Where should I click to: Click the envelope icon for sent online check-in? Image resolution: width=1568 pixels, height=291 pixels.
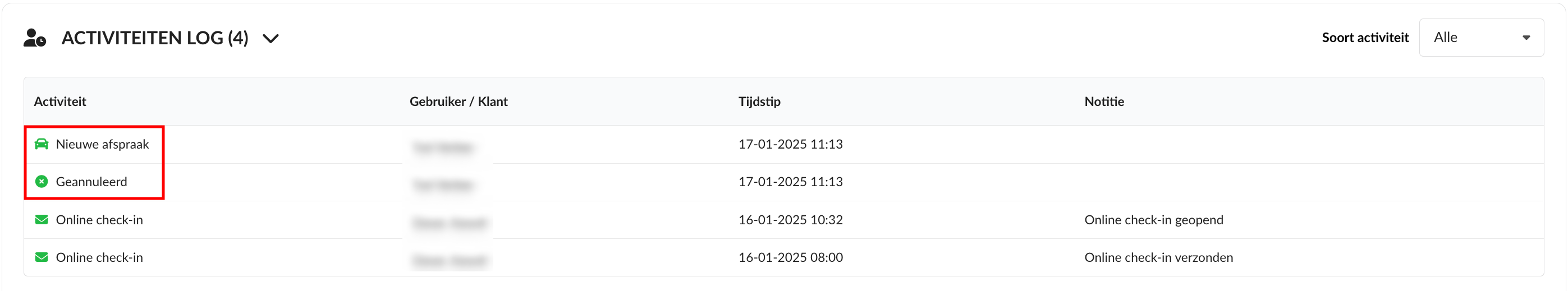coord(42,257)
